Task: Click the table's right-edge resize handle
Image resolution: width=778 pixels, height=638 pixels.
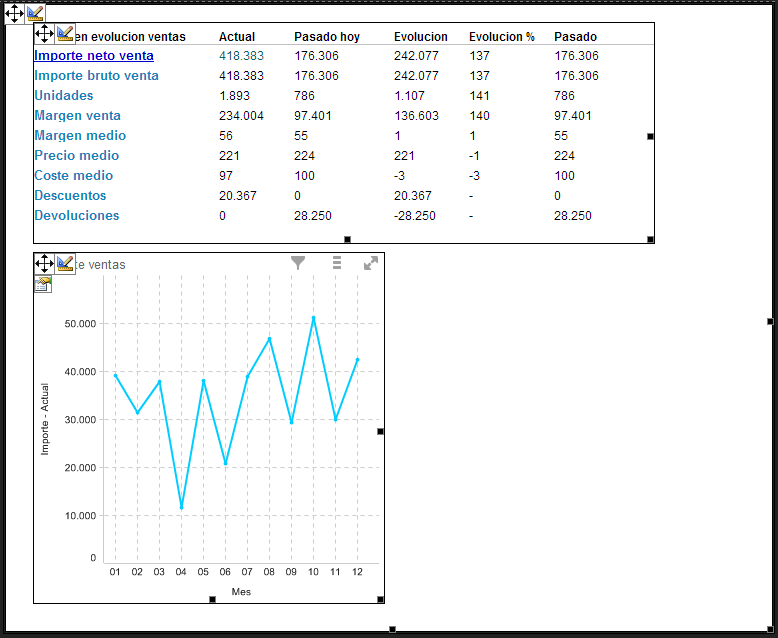Action: pyautogui.click(x=651, y=136)
